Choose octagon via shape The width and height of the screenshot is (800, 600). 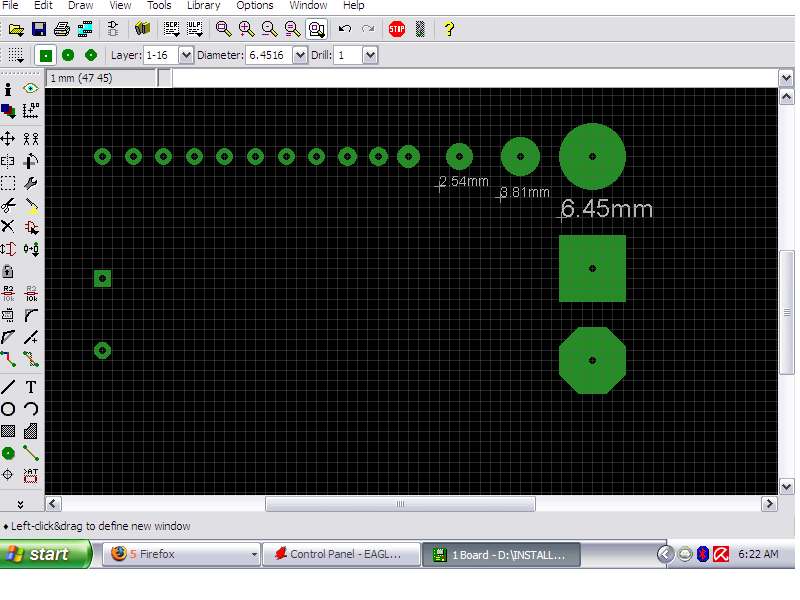[91, 55]
